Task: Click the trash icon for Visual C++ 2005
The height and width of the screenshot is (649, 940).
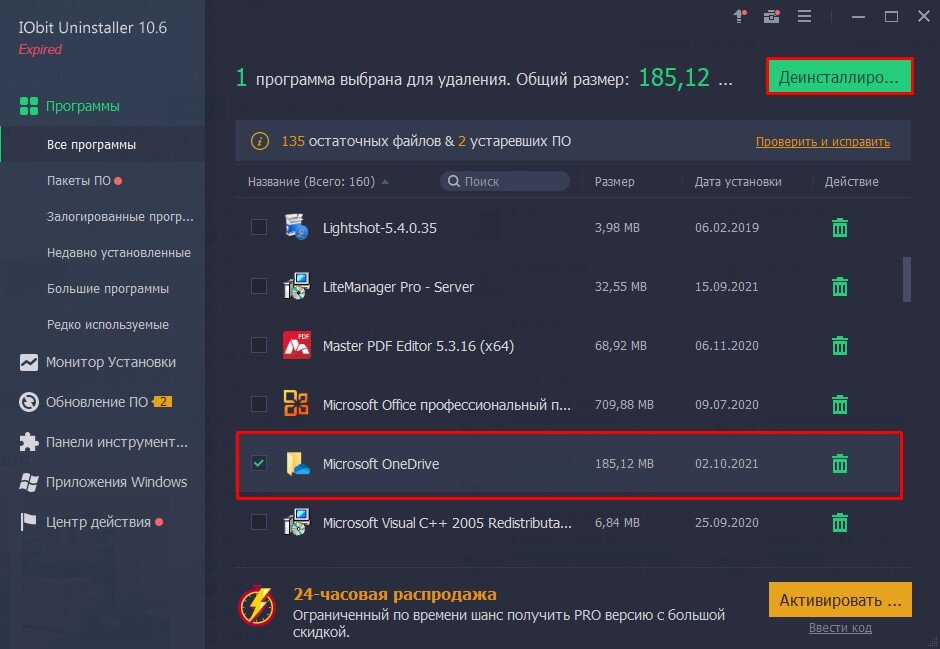Action: [x=839, y=523]
